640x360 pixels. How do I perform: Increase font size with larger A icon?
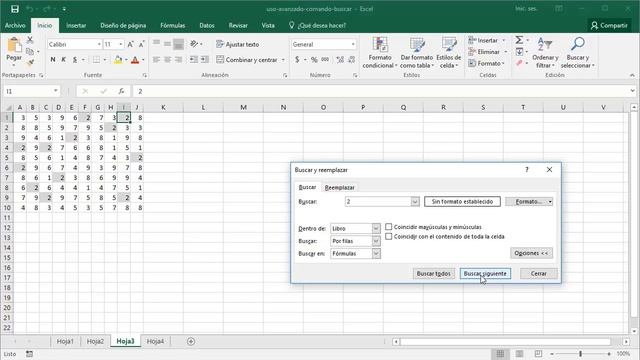[x=131, y=44]
